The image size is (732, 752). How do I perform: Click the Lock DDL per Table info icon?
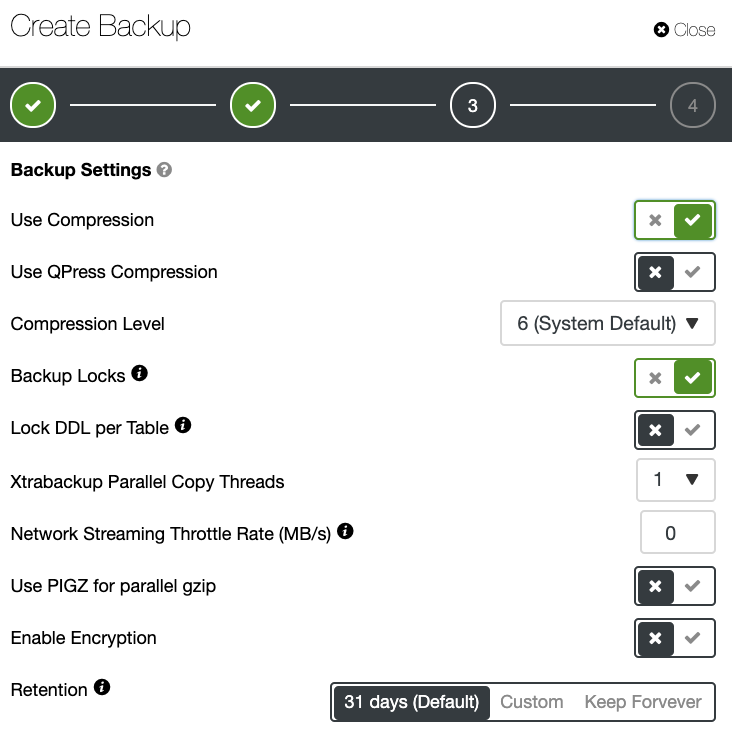coord(183,424)
